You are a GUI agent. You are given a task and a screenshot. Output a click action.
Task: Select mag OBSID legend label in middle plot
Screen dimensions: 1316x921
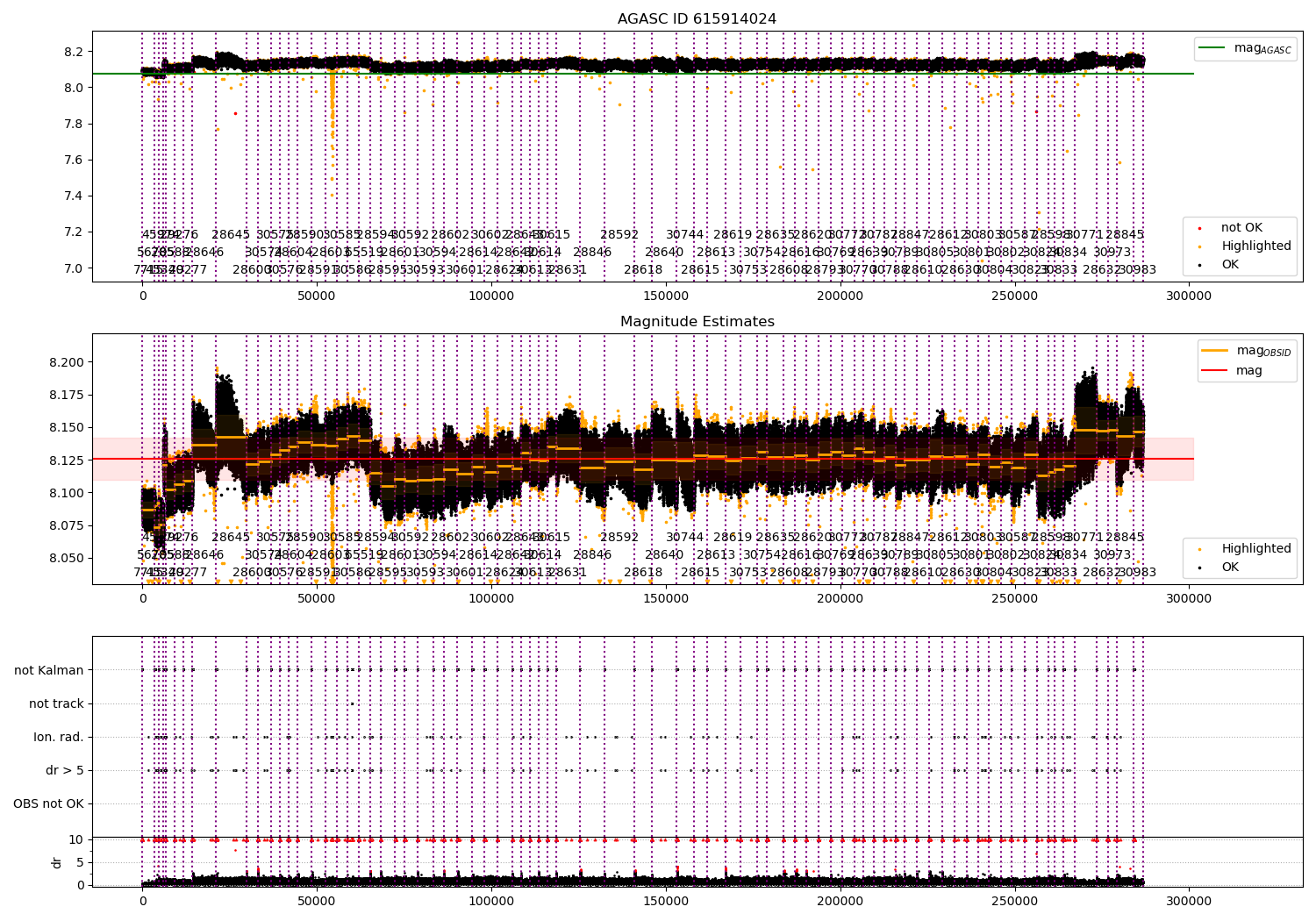[x=1263, y=352]
